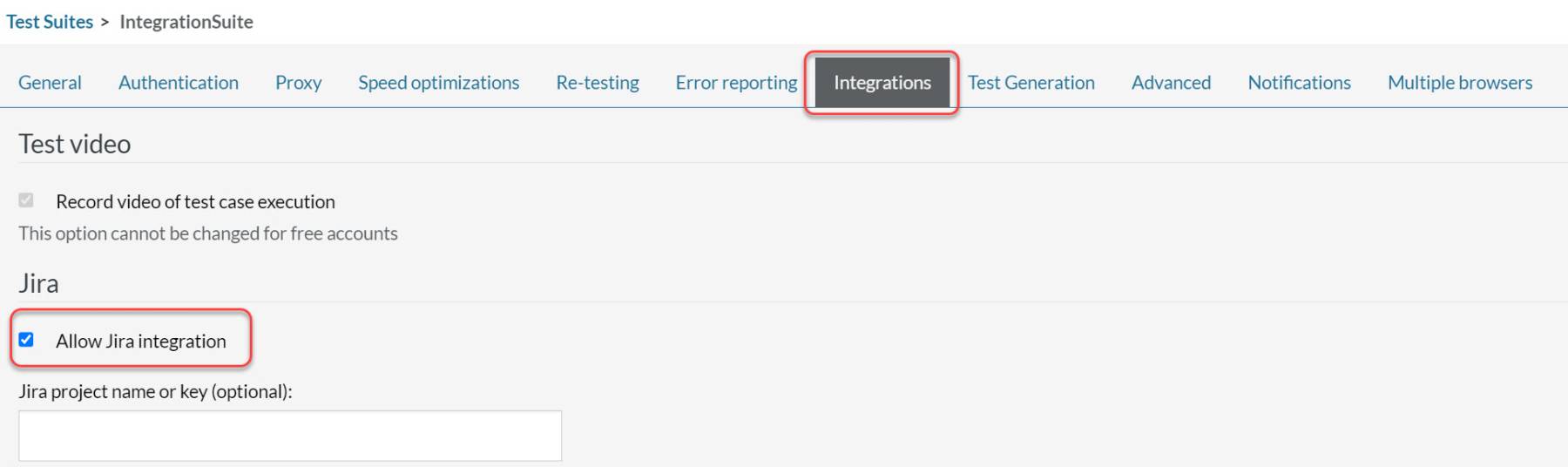Navigate back to Test Suites breadcrumb link
This screenshot has height=467, width=1568.
click(50, 22)
